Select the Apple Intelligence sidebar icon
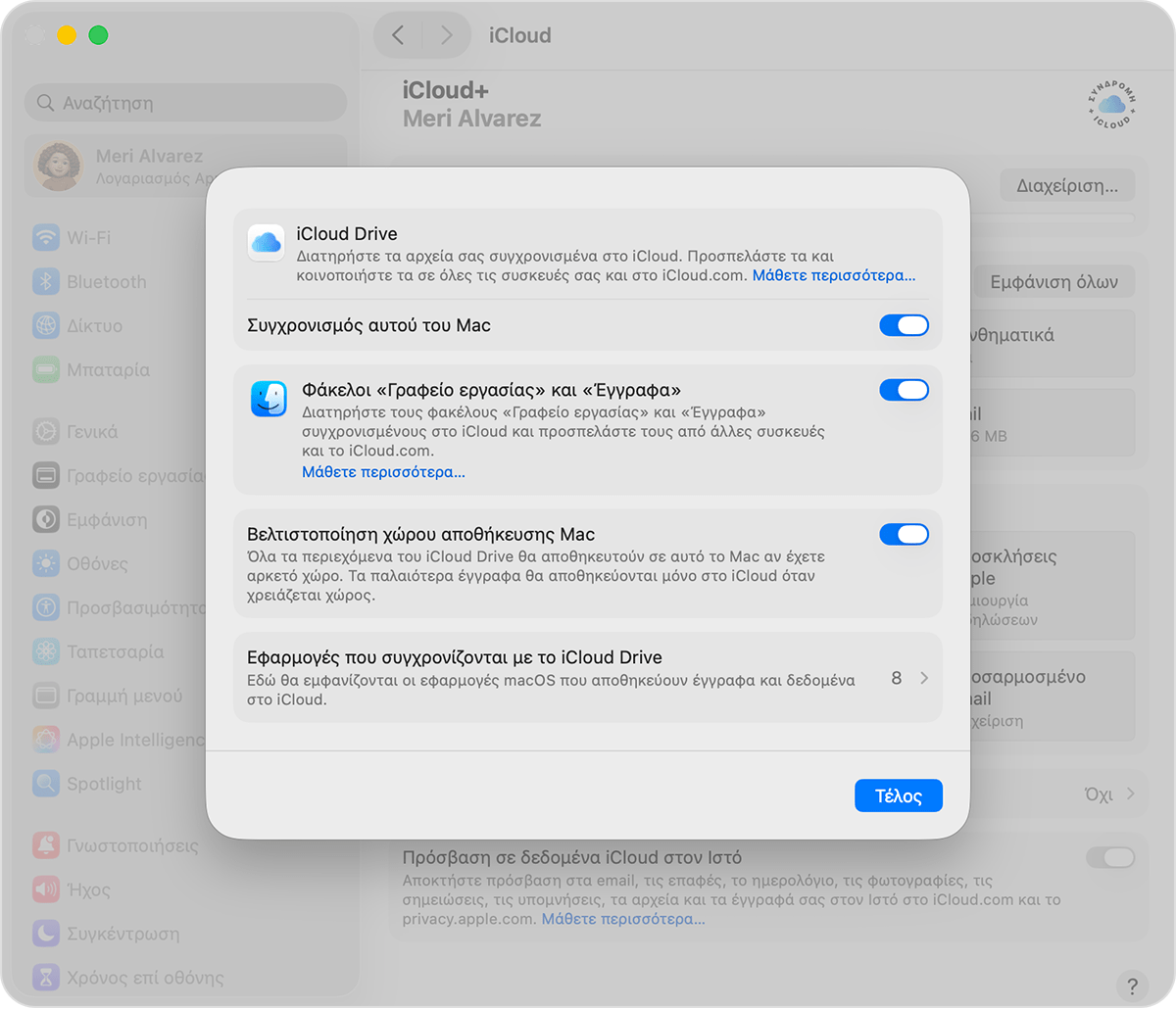The width and height of the screenshot is (1176, 1009). point(46,740)
